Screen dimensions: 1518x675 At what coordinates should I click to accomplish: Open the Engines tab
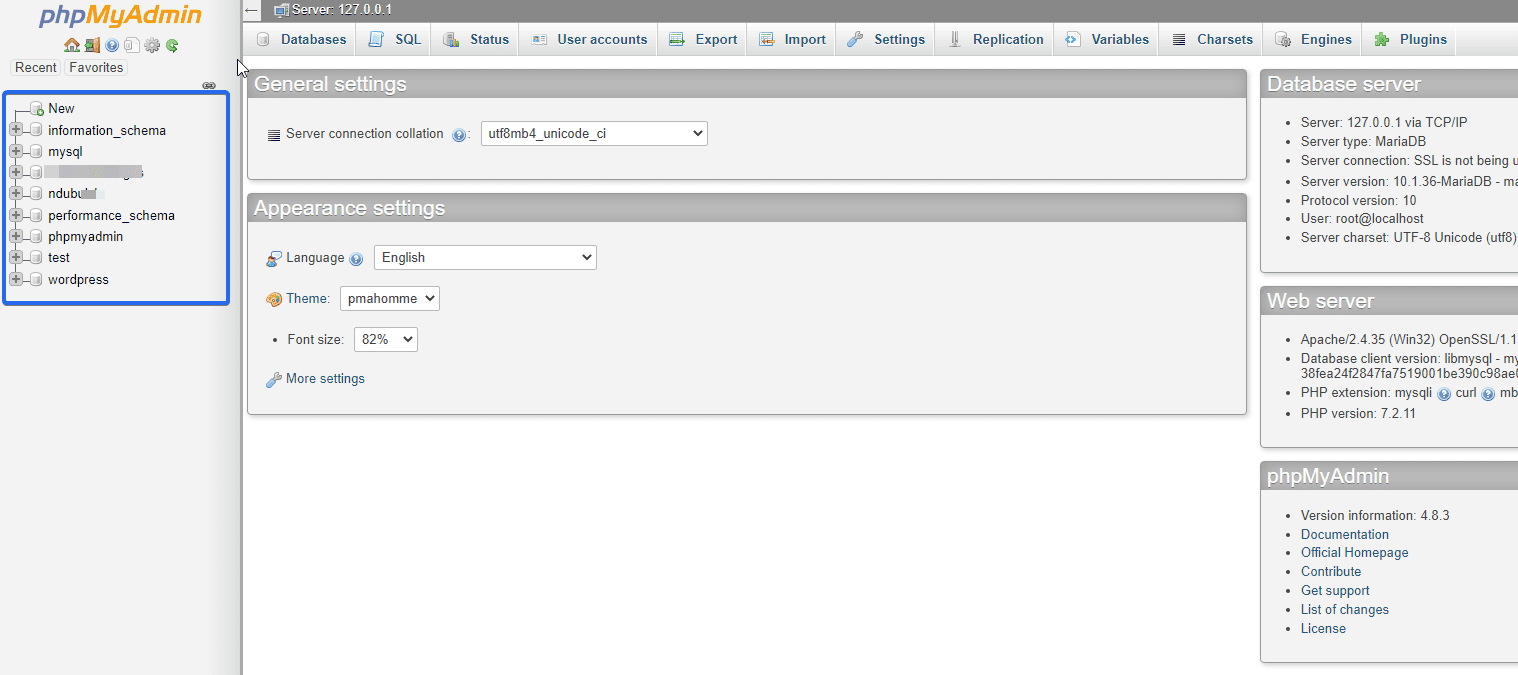pos(1313,39)
